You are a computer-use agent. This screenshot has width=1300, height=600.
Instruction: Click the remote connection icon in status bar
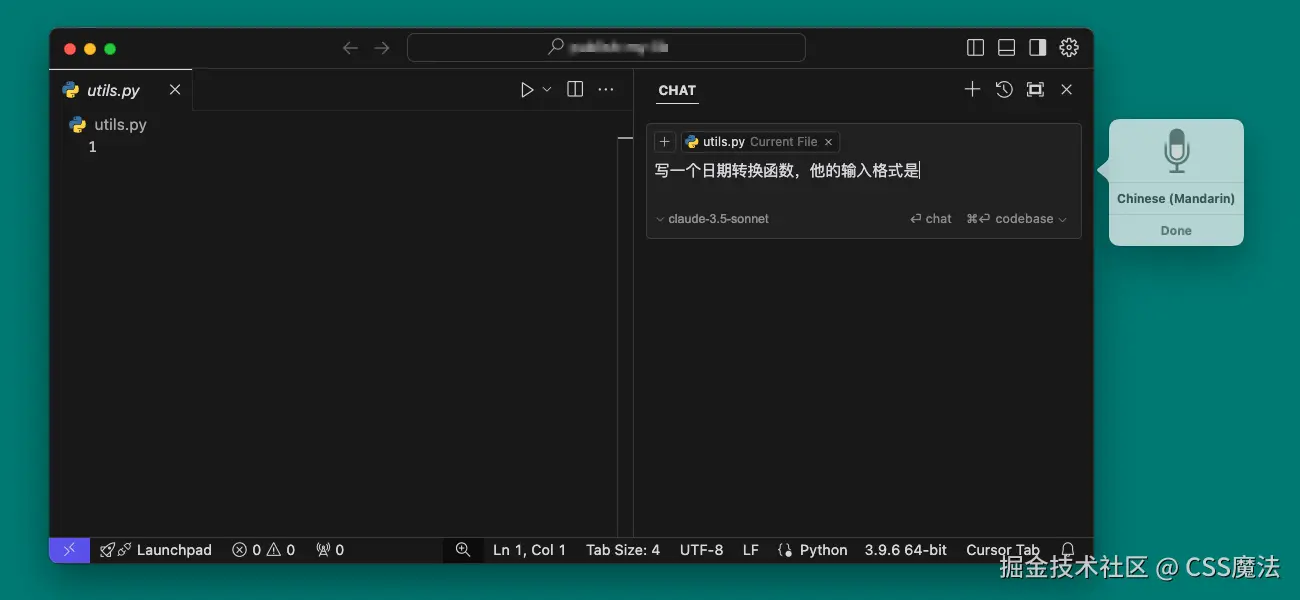click(68, 549)
